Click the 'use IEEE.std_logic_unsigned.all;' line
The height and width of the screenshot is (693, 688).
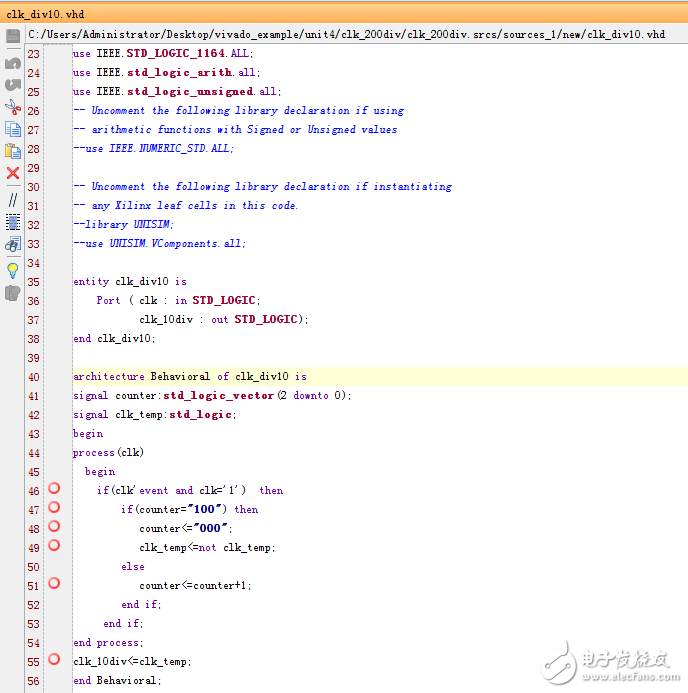pyautogui.click(x=177, y=91)
